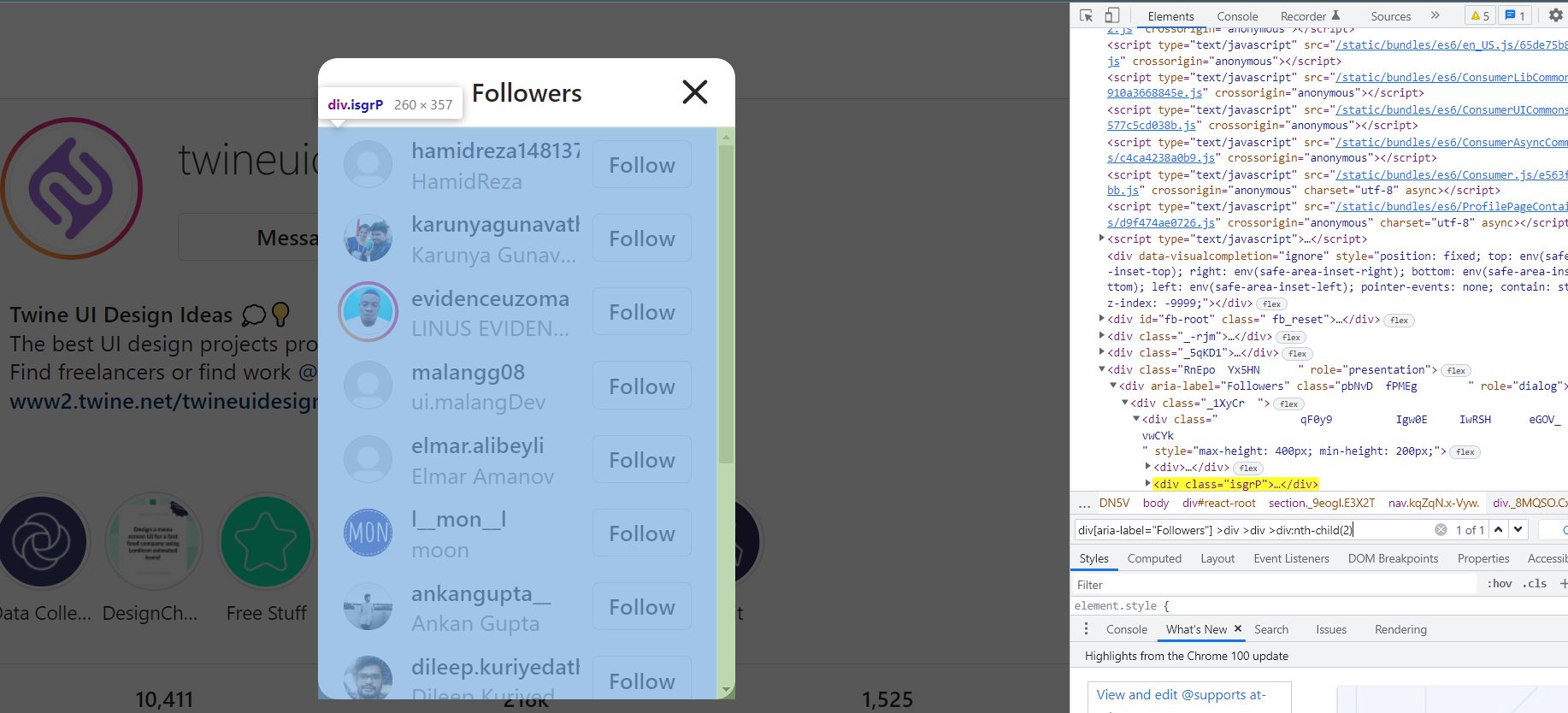The image size is (1568, 713).
Task: Follow ankangupta_
Action: click(642, 607)
